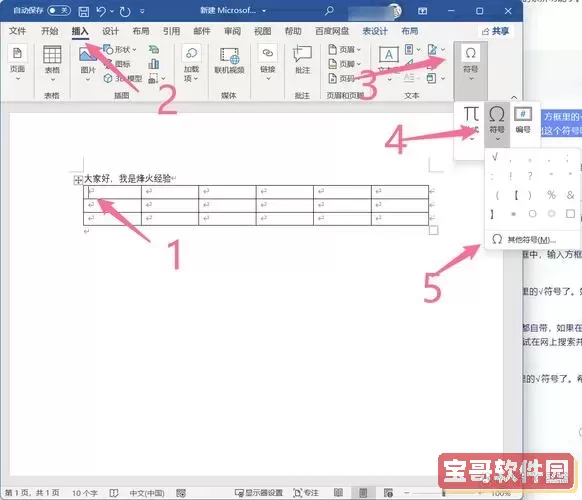Toggle the AutoSave switch in title bar
Image resolution: width=582 pixels, height=500 pixels.
[59, 11]
